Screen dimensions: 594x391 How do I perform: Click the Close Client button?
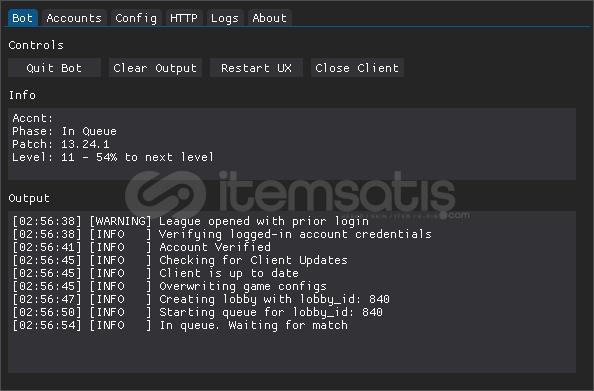[x=357, y=68]
